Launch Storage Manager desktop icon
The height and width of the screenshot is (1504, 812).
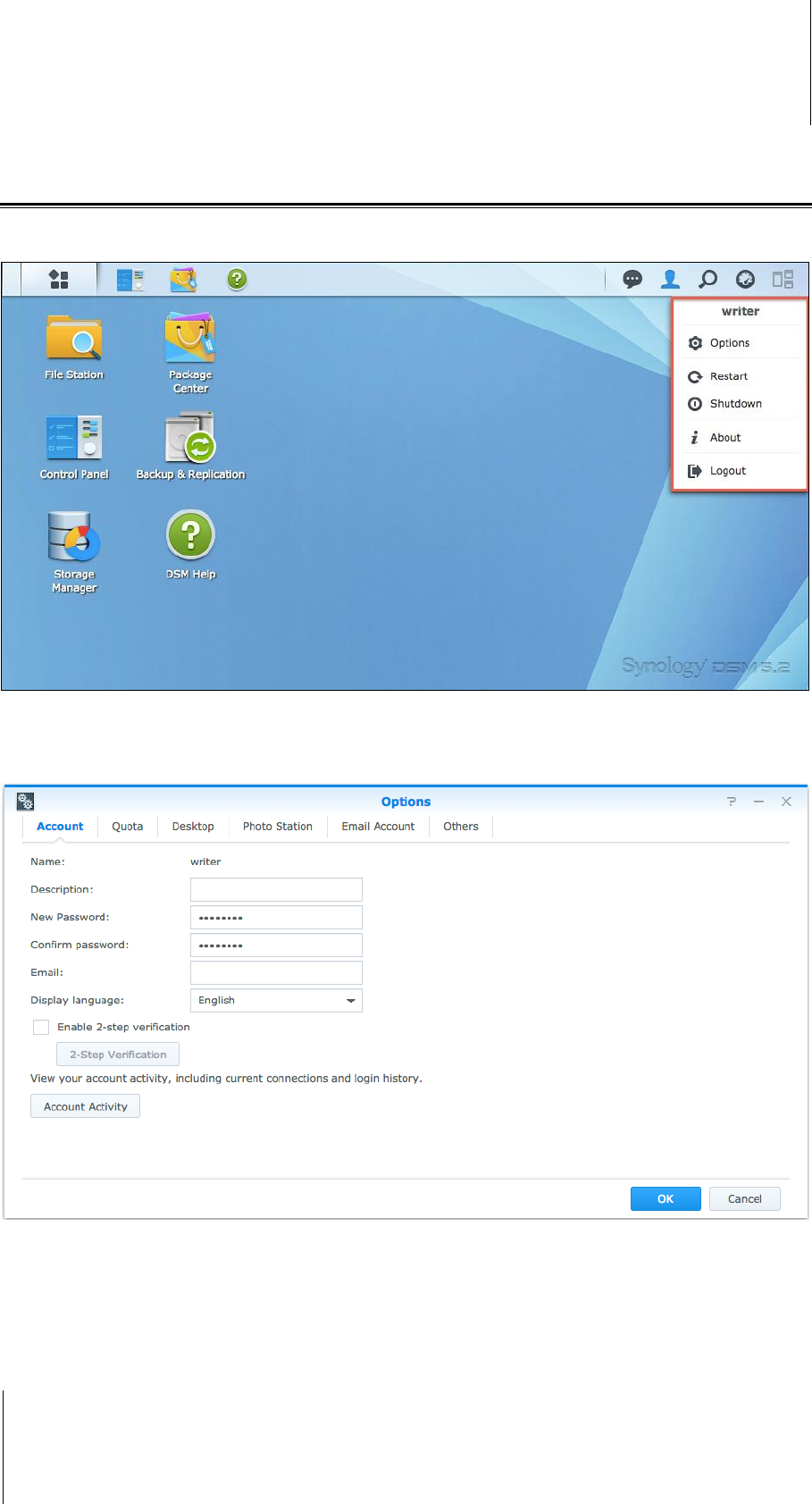pyautogui.click(x=74, y=552)
